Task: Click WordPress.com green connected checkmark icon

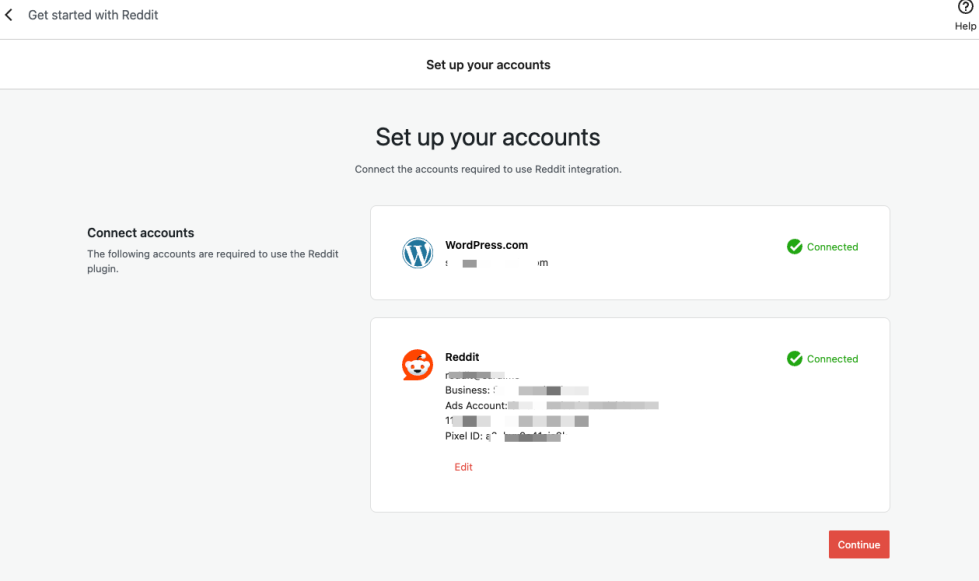Action: (x=795, y=247)
